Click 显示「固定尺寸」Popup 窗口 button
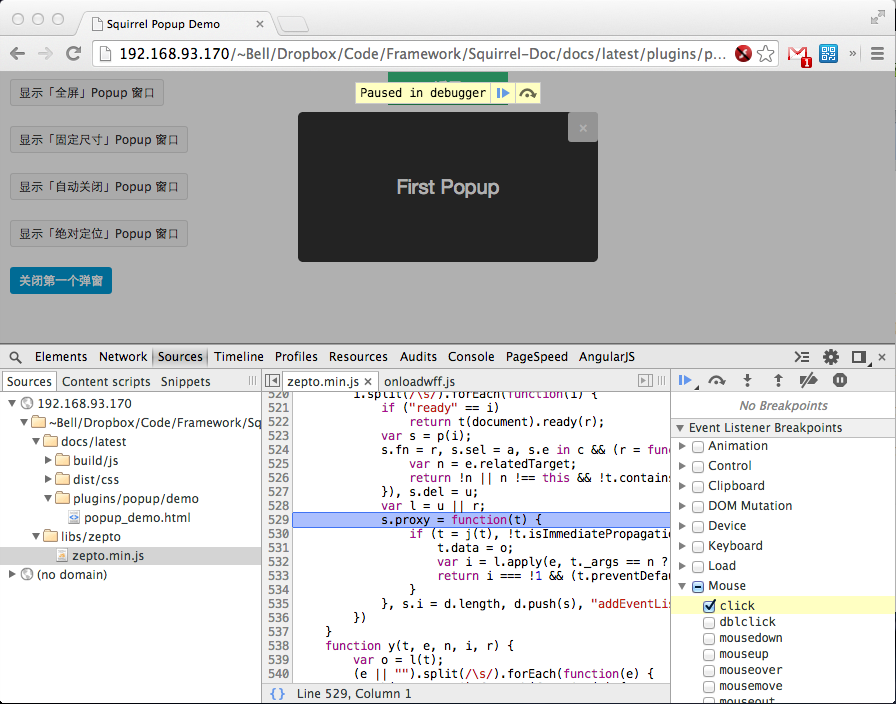Viewport: 896px width, 704px height. [x=99, y=139]
